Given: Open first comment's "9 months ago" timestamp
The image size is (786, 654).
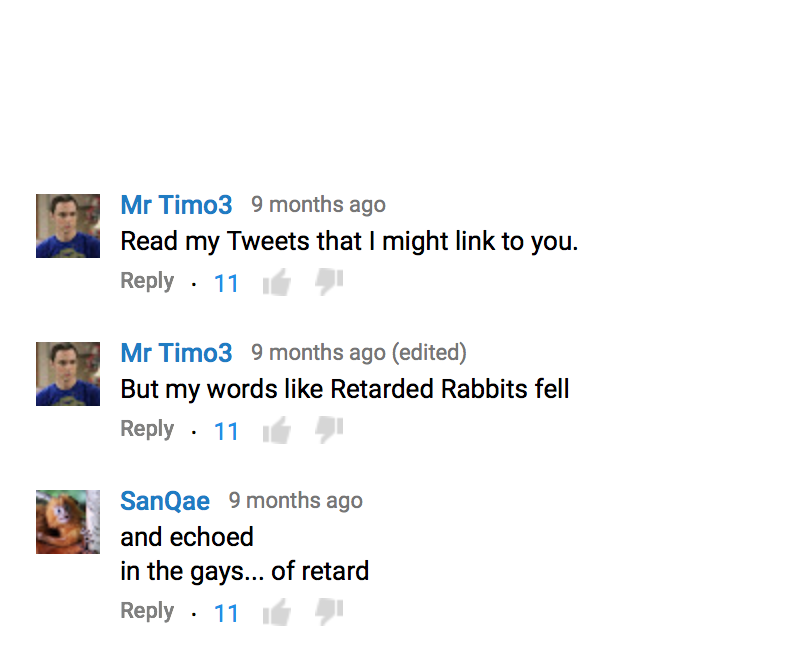Looking at the screenshot, I should [318, 205].
